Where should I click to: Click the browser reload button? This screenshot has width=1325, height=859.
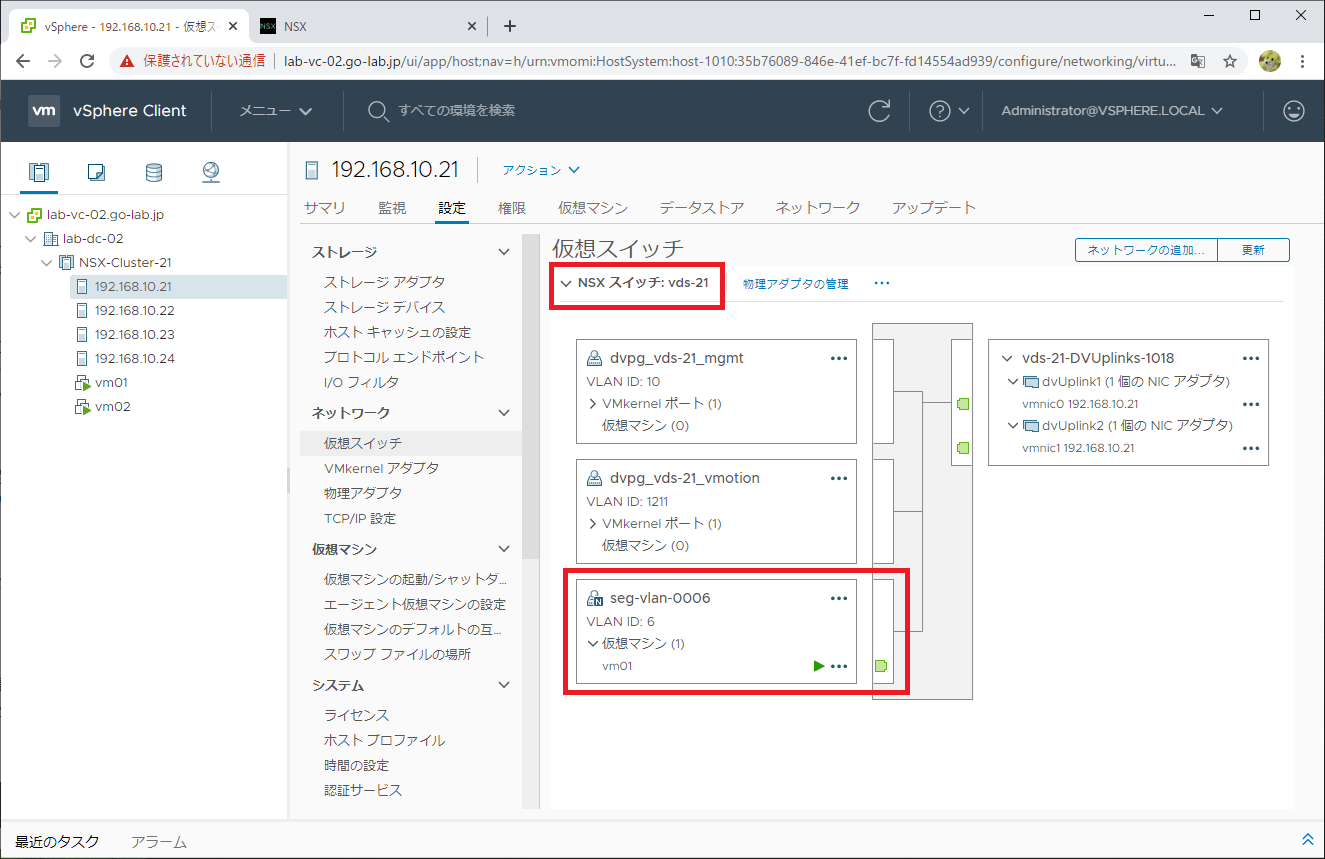87,61
